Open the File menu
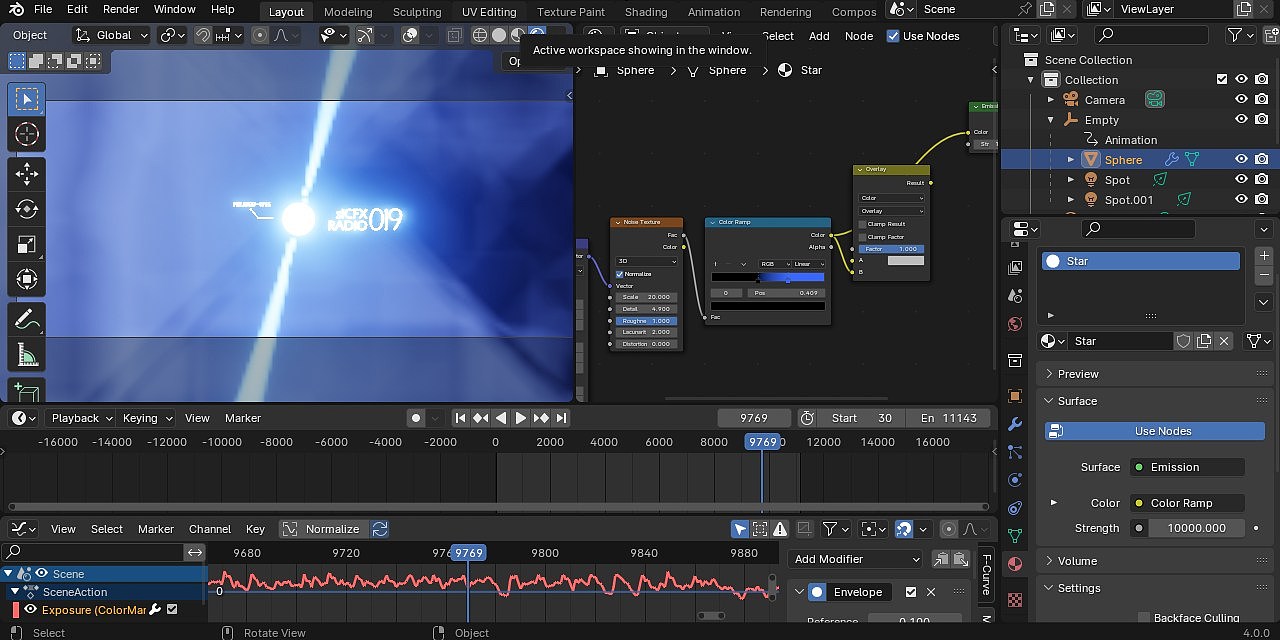Viewport: 1280px width, 640px height. (x=42, y=9)
